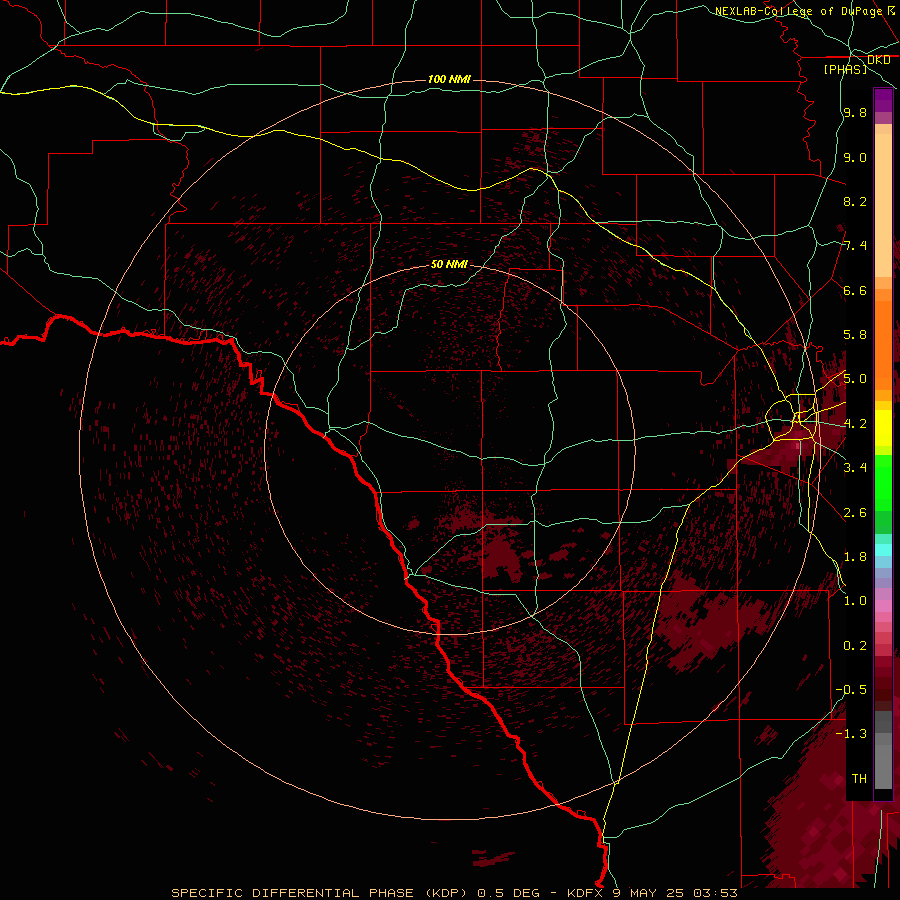Click the -1.3 scale label
Screen dimensions: 900x900
point(851,734)
